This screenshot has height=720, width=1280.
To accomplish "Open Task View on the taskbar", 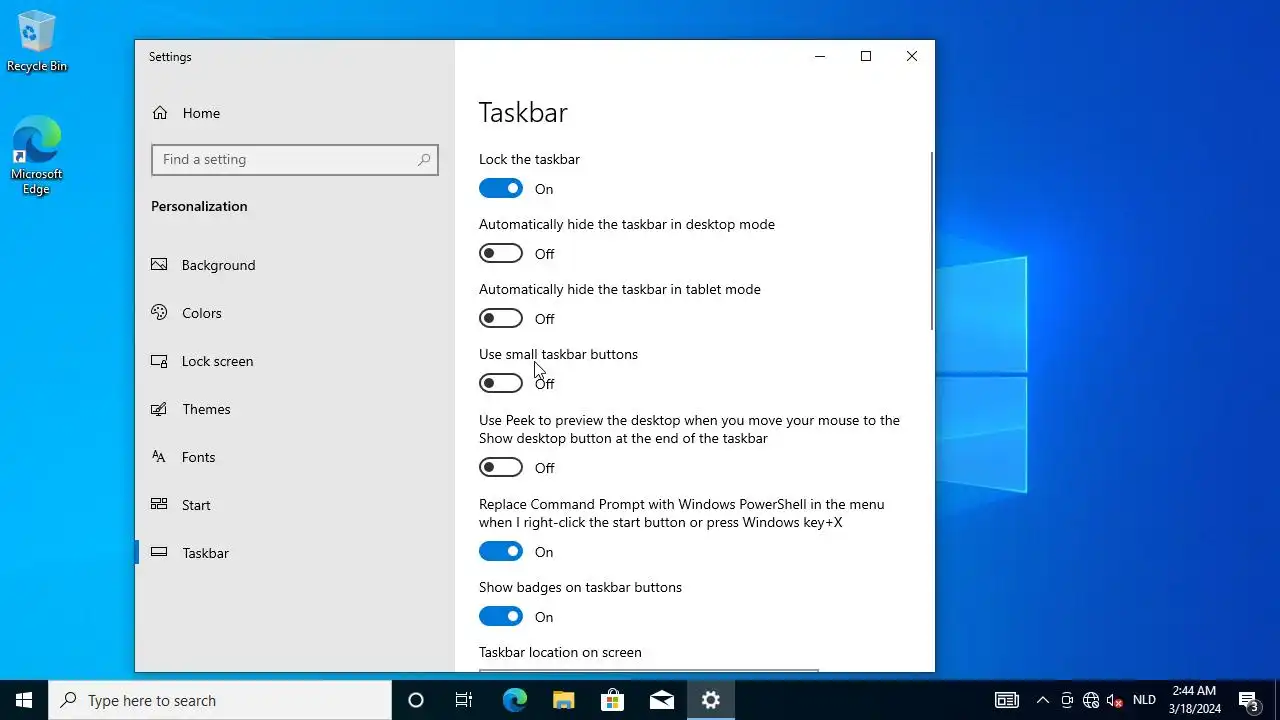I will [x=464, y=700].
